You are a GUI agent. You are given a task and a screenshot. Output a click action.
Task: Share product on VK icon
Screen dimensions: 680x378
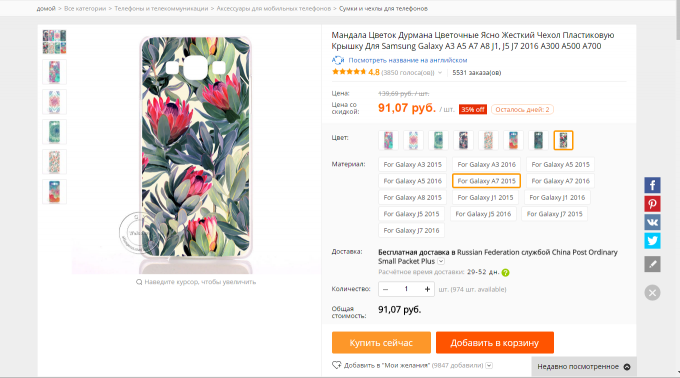click(652, 222)
